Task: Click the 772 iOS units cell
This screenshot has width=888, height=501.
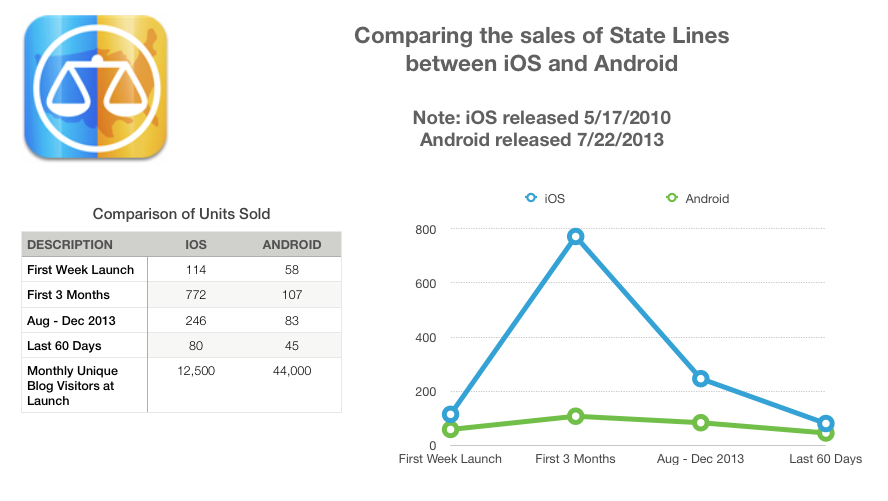Action: [x=197, y=295]
